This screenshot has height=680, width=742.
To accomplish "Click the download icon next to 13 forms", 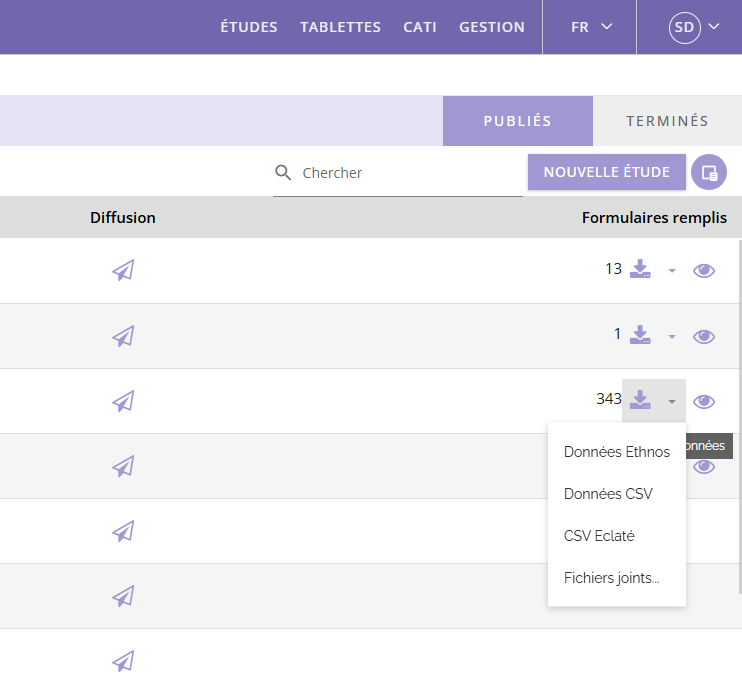I will click(640, 269).
